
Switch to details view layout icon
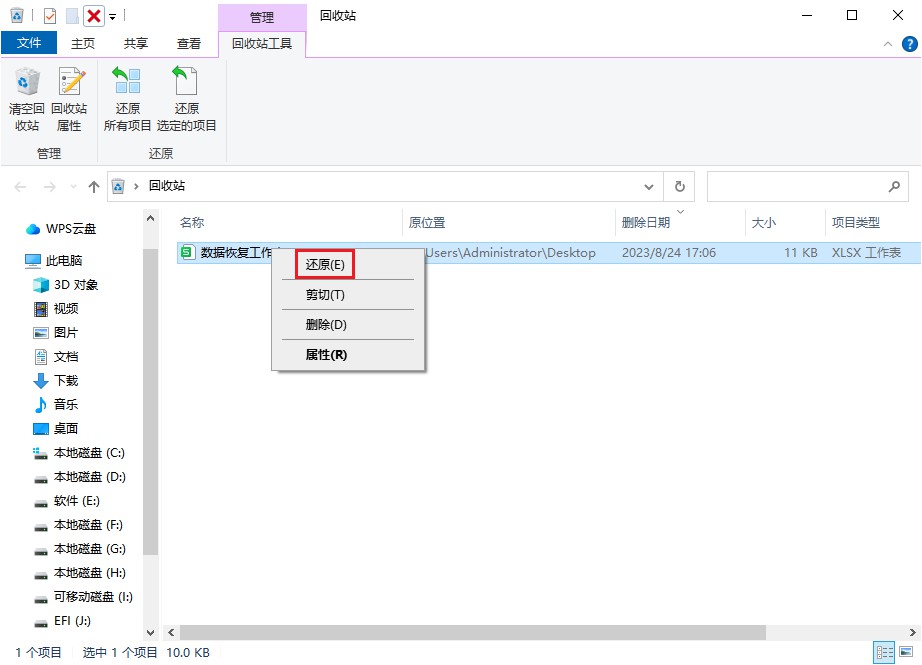click(884, 653)
